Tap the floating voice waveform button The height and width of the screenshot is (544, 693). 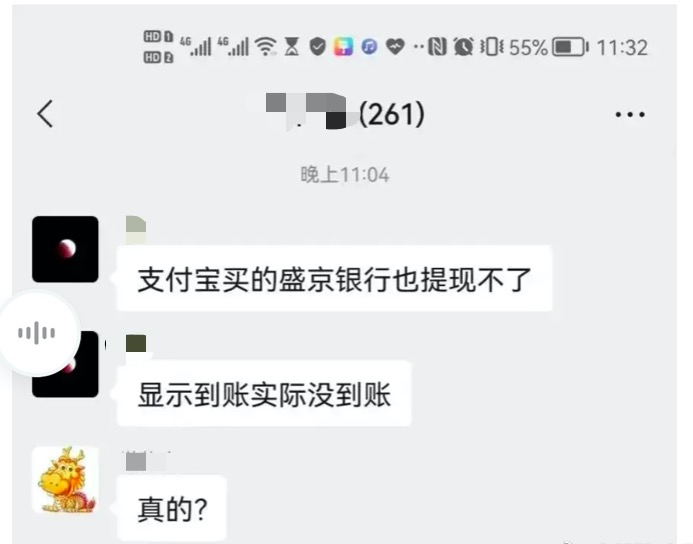tap(37, 333)
